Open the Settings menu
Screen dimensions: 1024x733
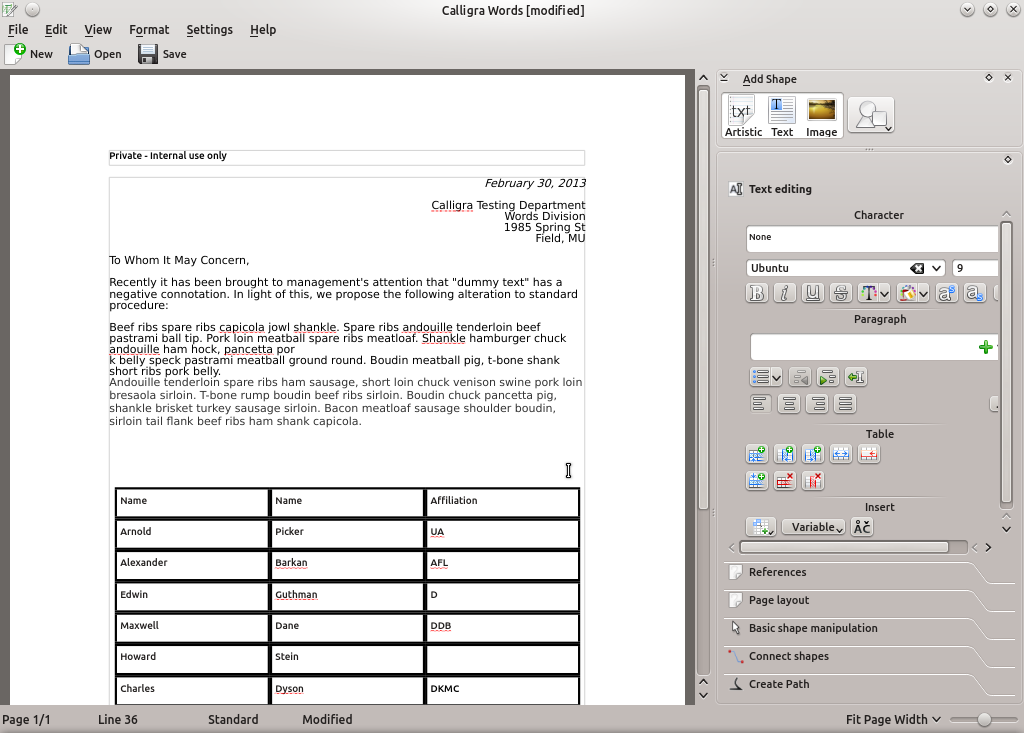(x=209, y=29)
